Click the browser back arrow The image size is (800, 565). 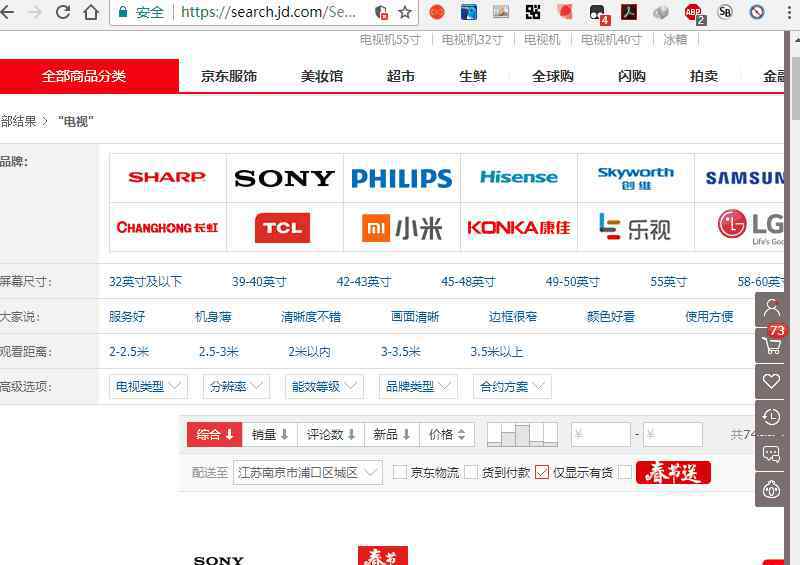tap(6, 11)
